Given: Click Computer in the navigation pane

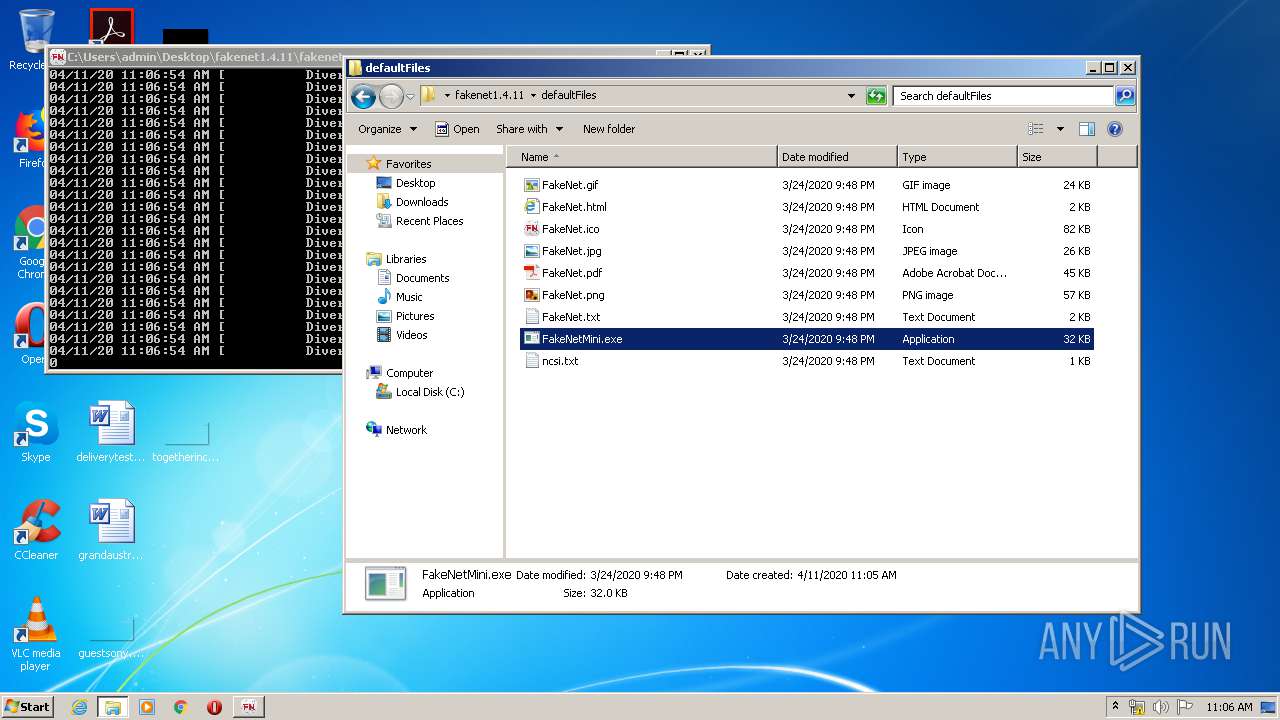Looking at the screenshot, I should 409,373.
